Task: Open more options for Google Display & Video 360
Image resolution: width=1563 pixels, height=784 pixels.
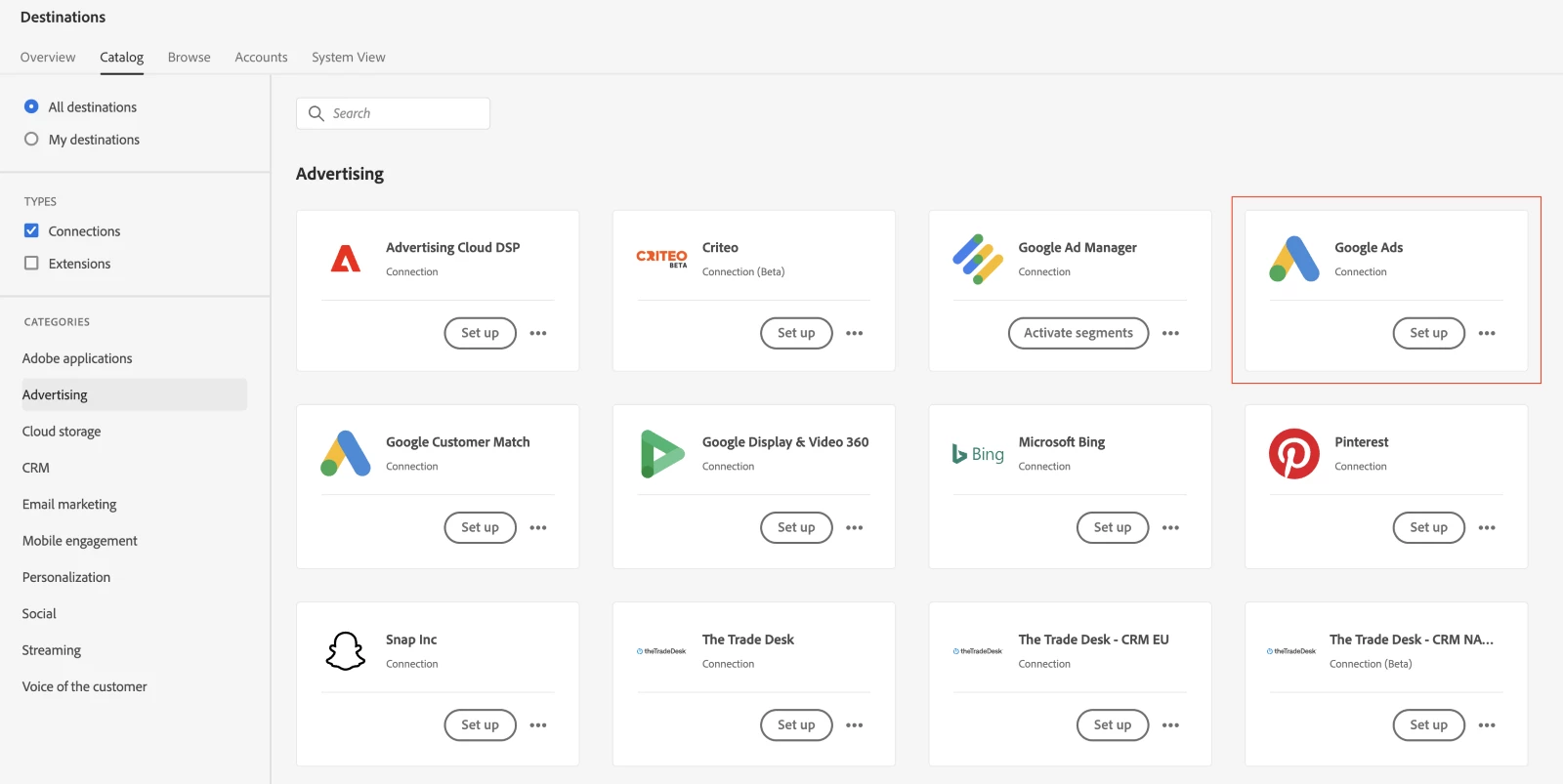Action: tap(855, 527)
